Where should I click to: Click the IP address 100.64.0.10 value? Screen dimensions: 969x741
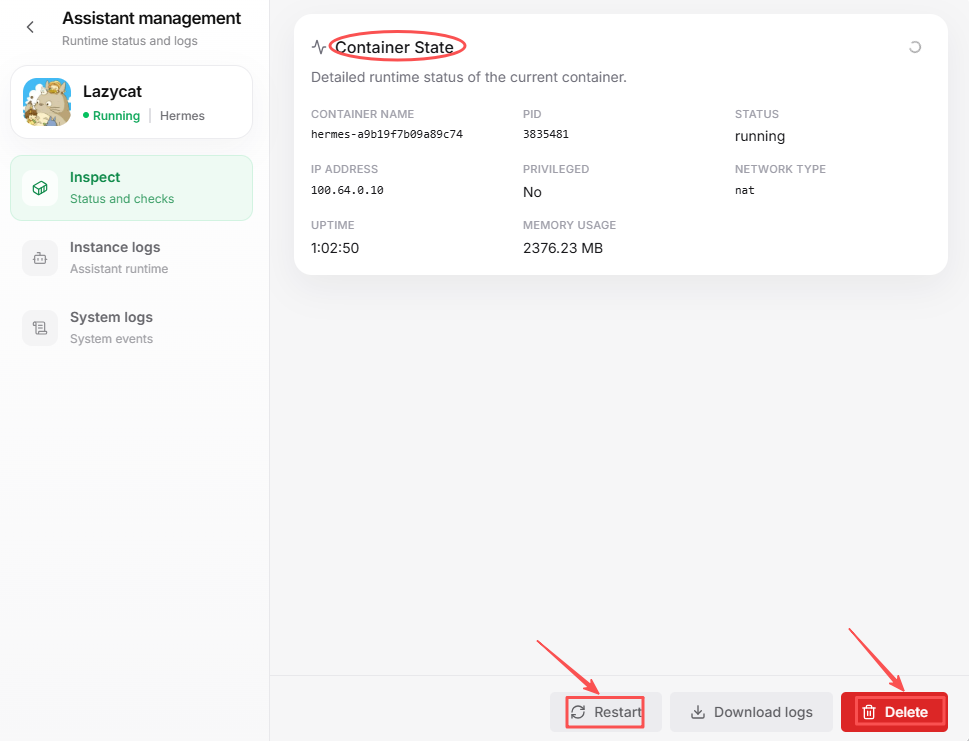click(x=347, y=190)
